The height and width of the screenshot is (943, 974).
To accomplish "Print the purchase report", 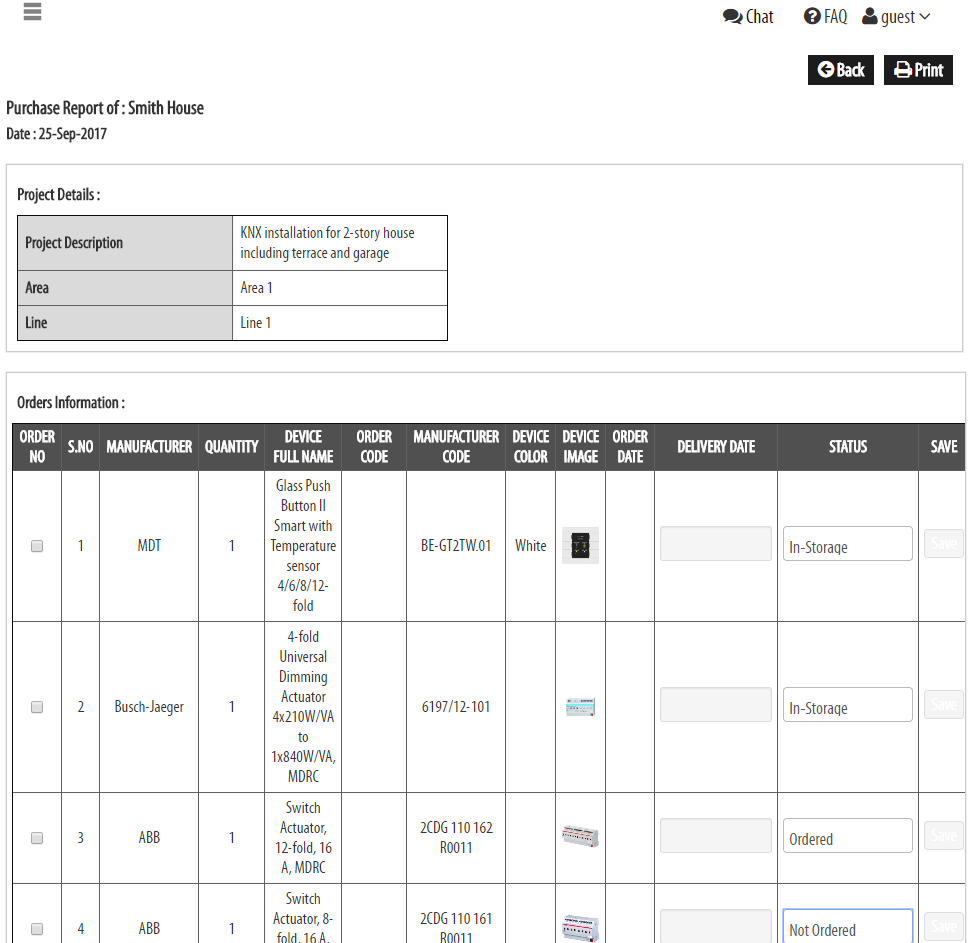I will coord(918,70).
